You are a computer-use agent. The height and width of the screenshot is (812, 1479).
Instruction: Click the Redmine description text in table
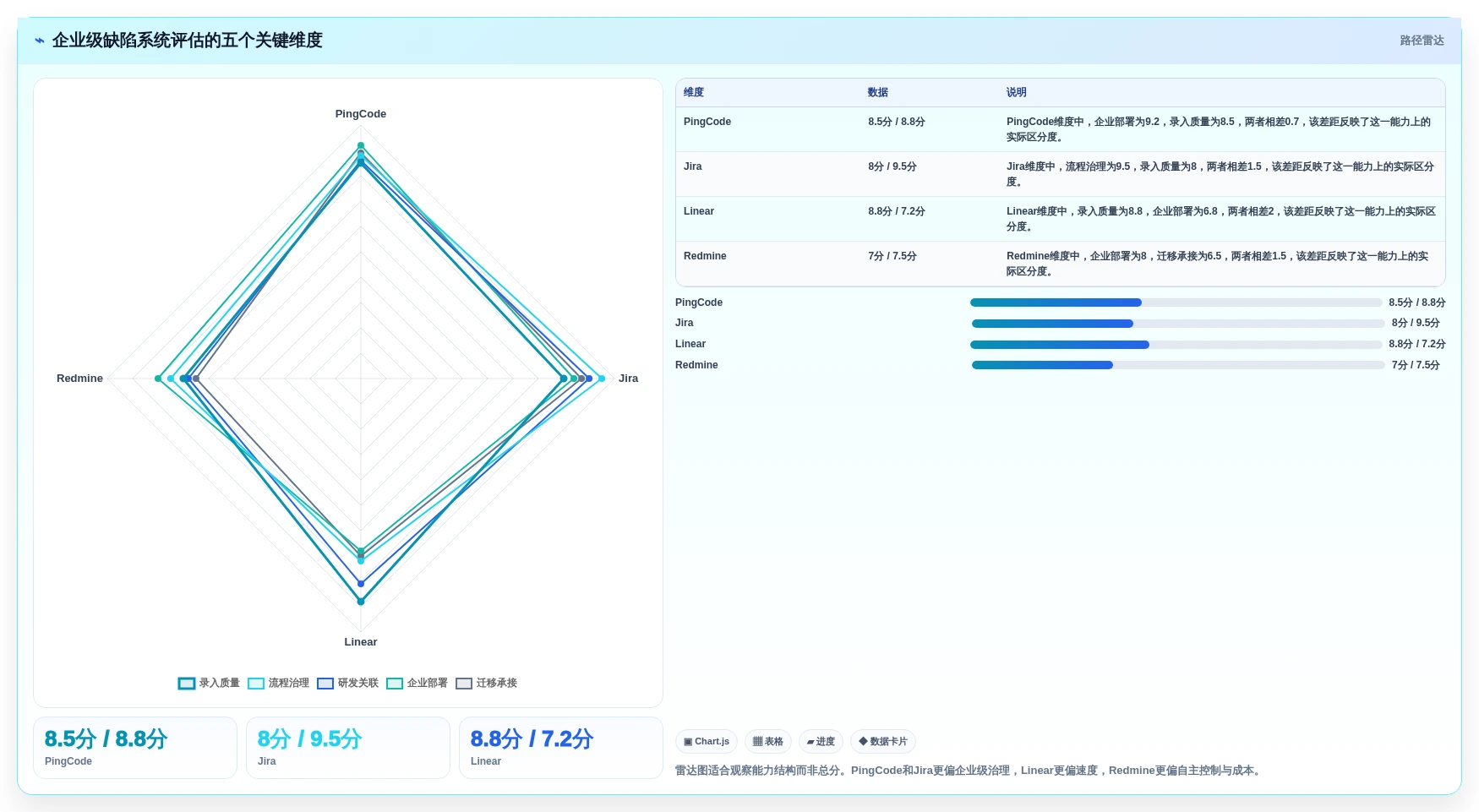pyautogui.click(x=1218, y=264)
